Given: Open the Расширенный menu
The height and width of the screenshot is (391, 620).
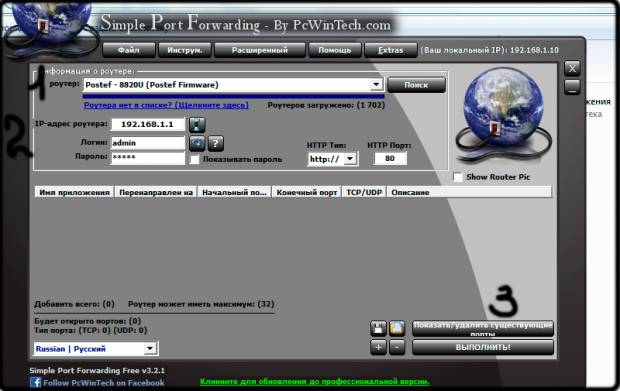Looking at the screenshot, I should (260, 50).
